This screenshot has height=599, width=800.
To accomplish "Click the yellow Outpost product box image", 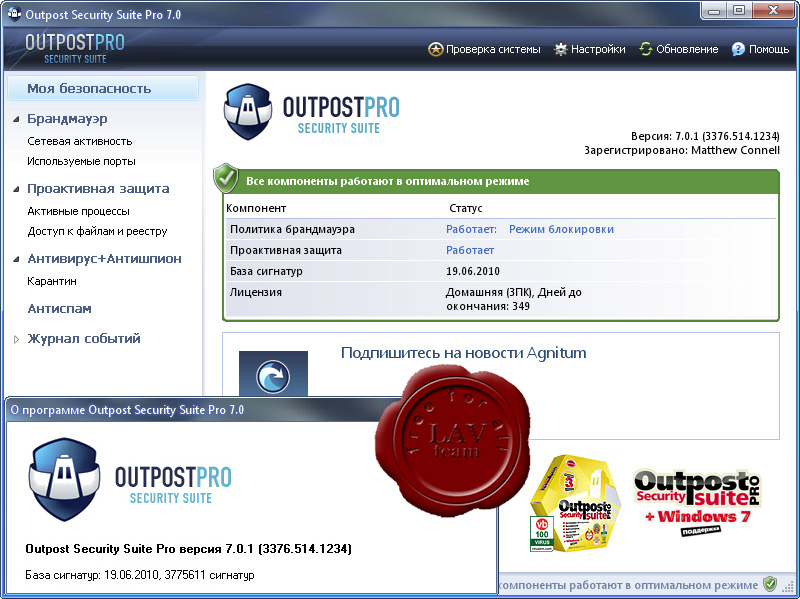I will [574, 503].
